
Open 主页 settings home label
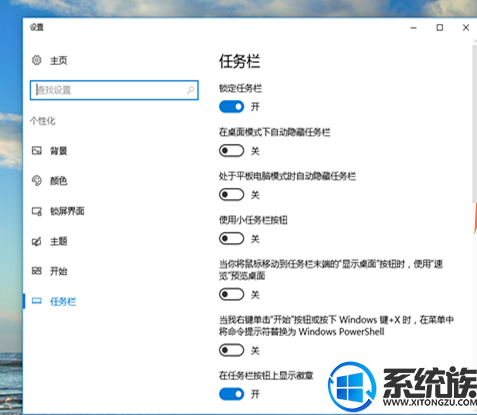click(x=59, y=61)
